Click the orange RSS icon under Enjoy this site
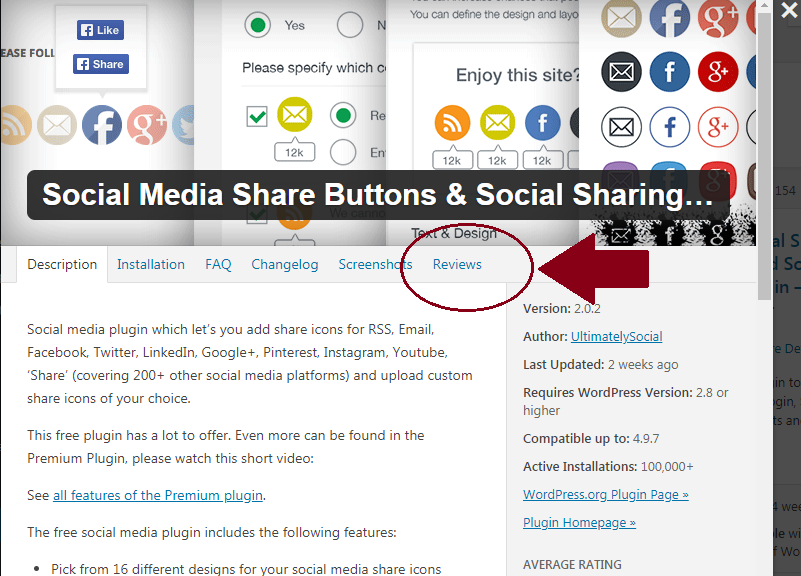Viewport: 801px width, 576px height. coord(452,123)
